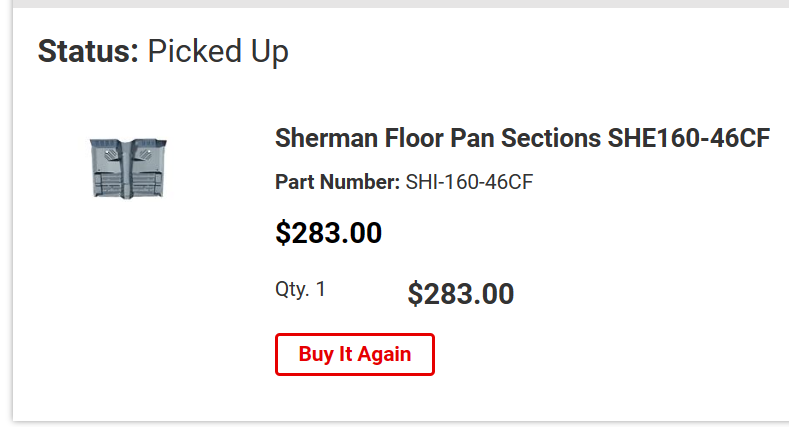This screenshot has height=427, width=789.
Task: Click the Picked Up status text
Action: click(218, 52)
